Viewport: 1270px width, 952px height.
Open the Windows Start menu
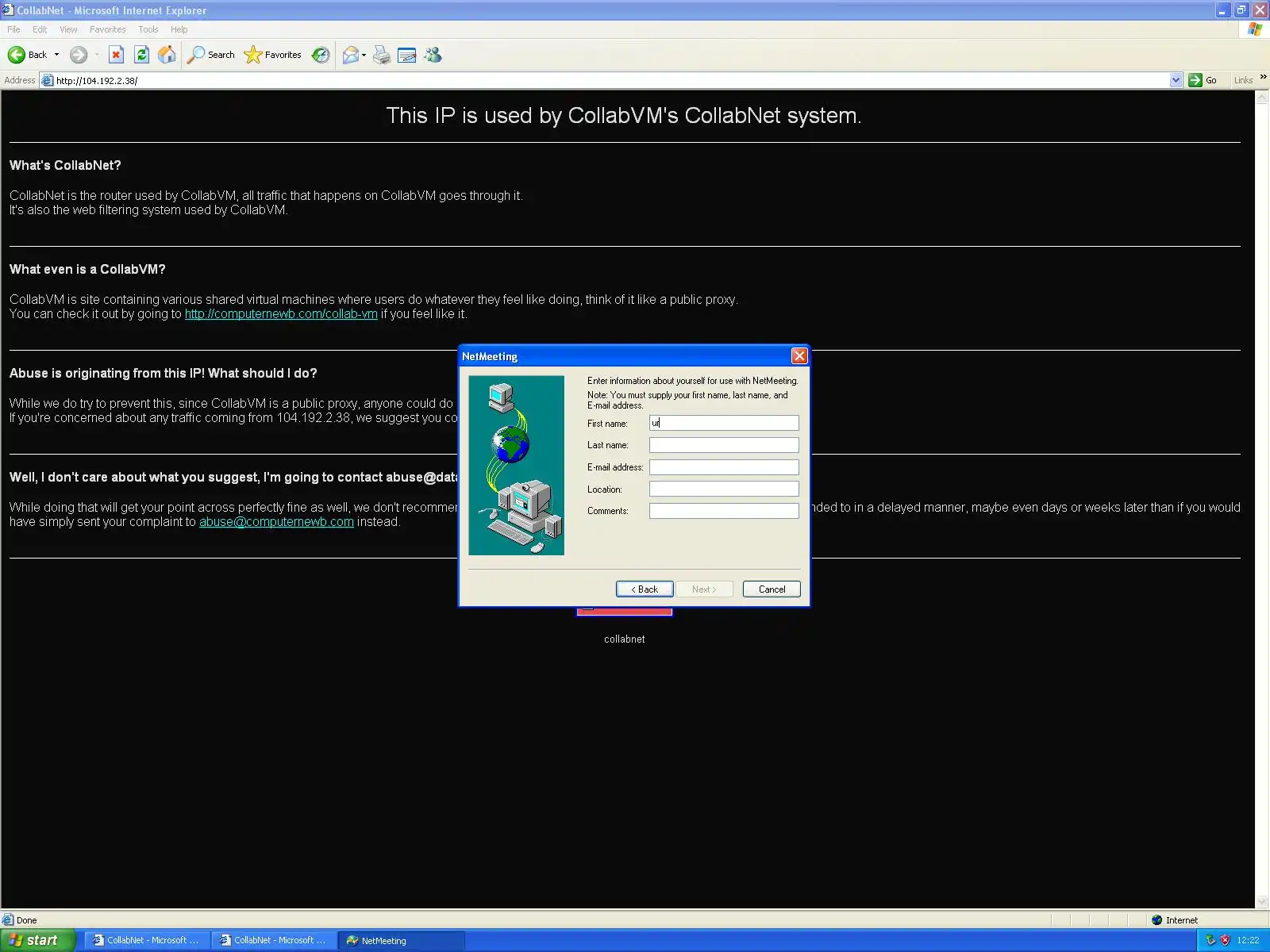pos(37,940)
